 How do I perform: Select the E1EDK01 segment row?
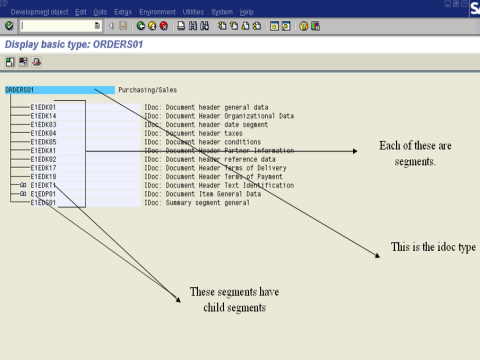click(x=43, y=107)
